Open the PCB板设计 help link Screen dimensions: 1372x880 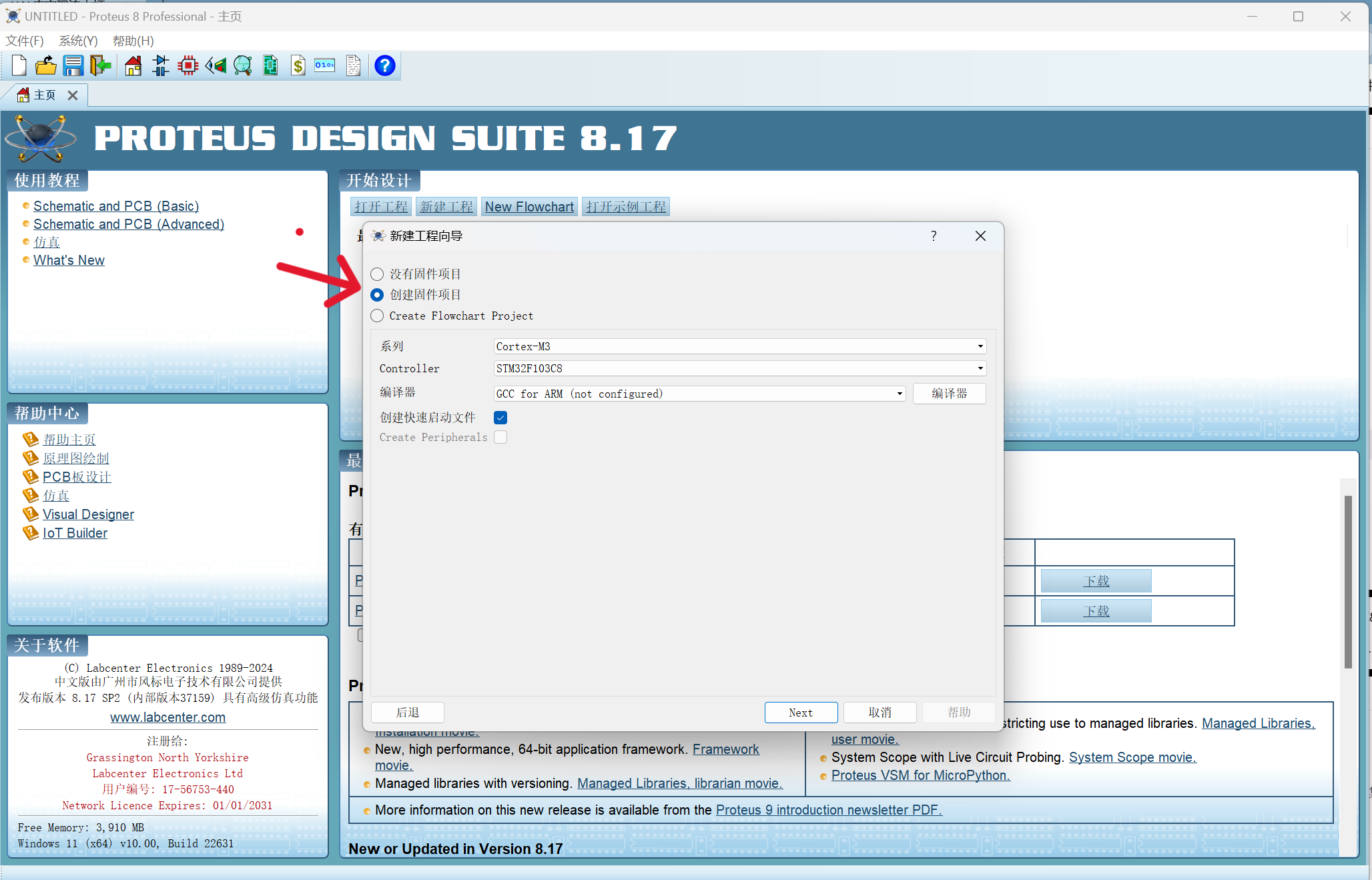[x=77, y=477]
